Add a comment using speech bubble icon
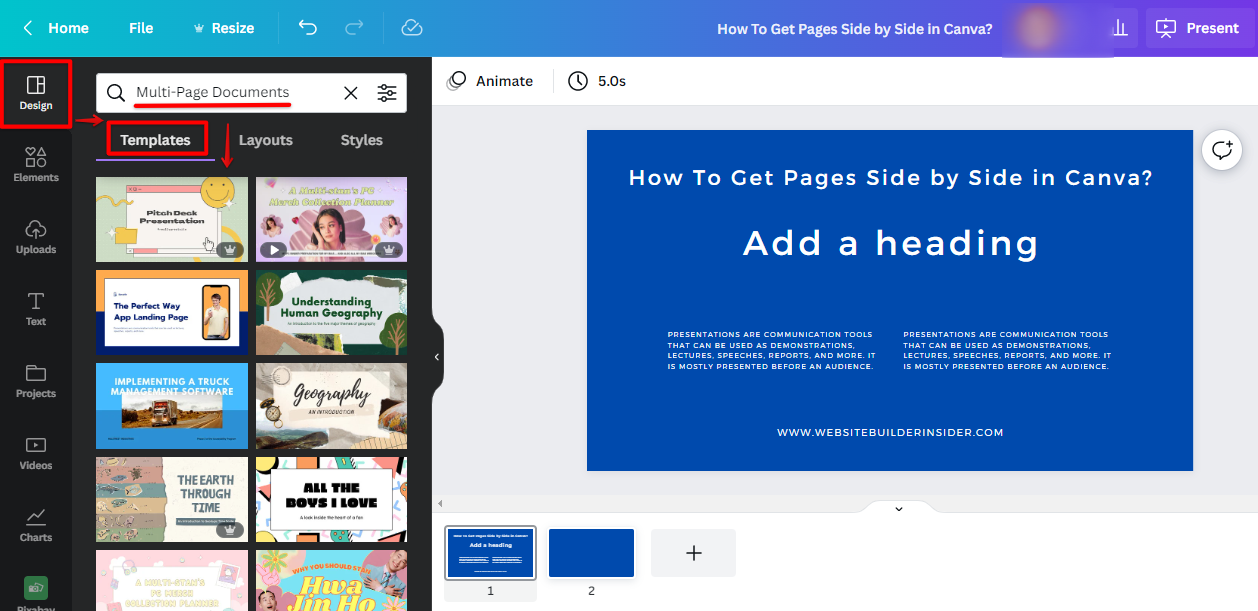The width and height of the screenshot is (1258, 611). 1222,151
